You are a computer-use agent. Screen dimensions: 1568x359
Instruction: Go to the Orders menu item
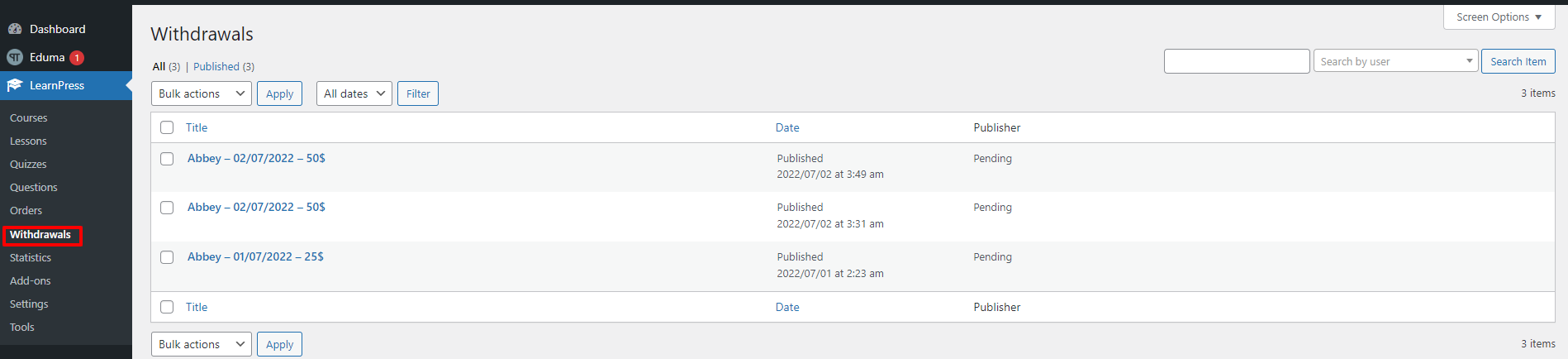point(26,211)
